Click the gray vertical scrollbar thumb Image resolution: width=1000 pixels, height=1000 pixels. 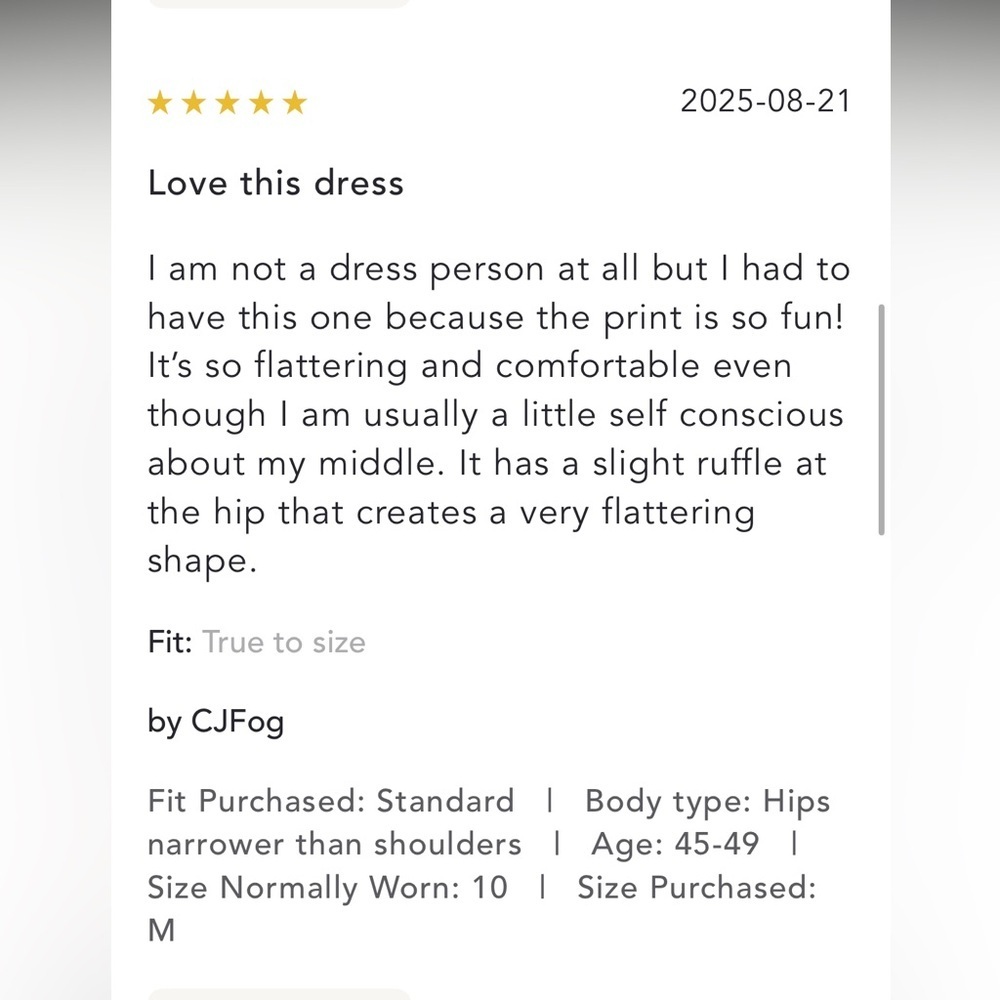[x=881, y=420]
